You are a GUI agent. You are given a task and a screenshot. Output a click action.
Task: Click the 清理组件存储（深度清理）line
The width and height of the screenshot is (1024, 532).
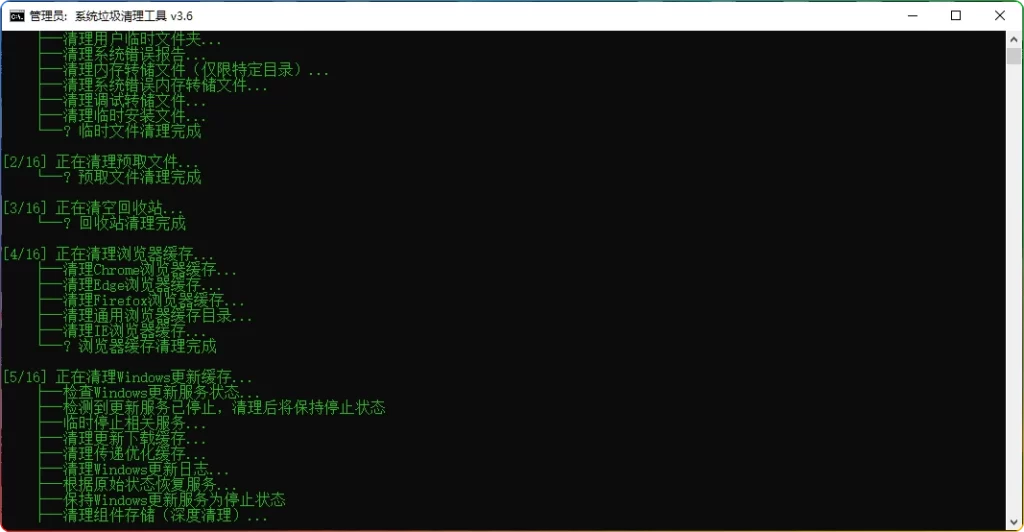[153, 515]
